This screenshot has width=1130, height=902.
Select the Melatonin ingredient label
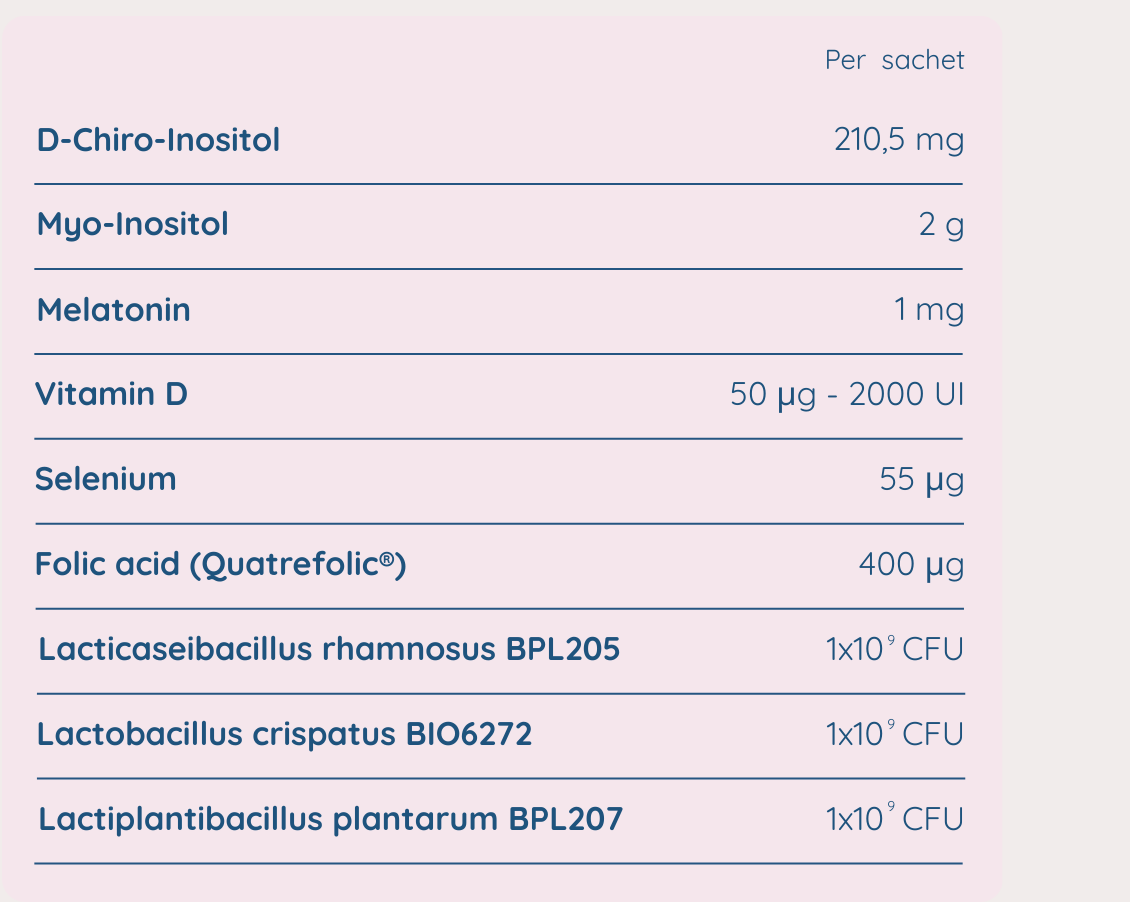click(113, 310)
